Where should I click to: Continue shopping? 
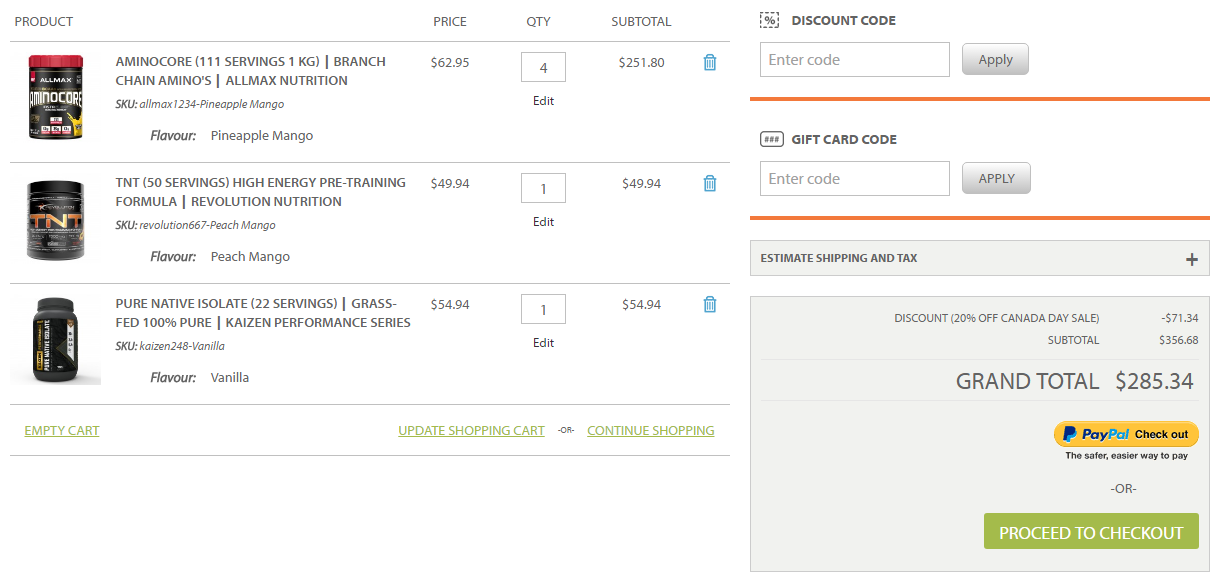pyautogui.click(x=650, y=431)
